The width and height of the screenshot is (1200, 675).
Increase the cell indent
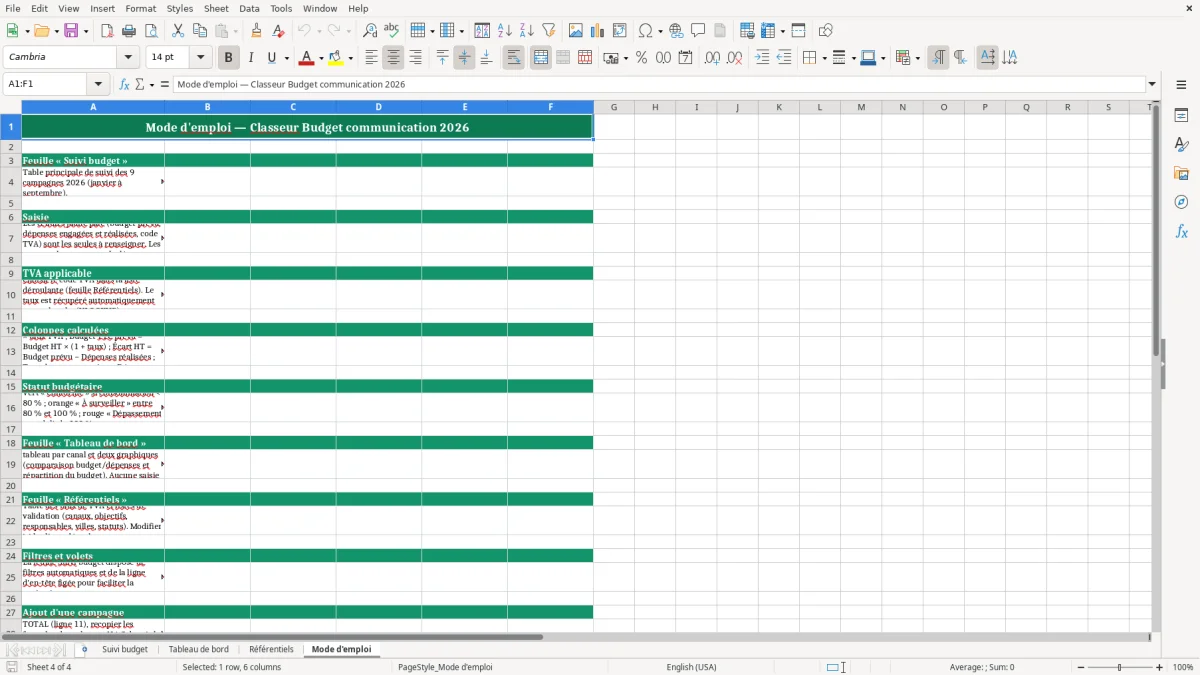(762, 58)
